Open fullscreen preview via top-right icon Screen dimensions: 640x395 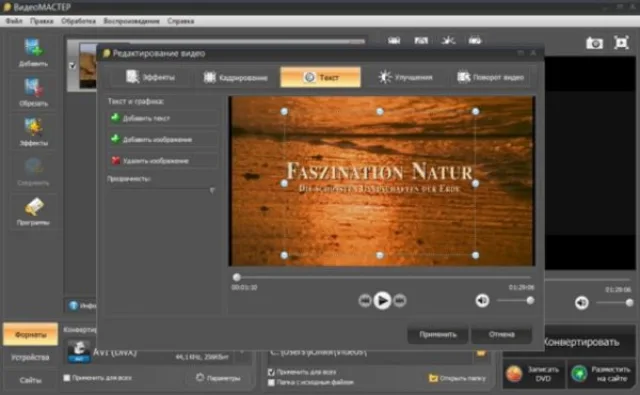point(621,42)
